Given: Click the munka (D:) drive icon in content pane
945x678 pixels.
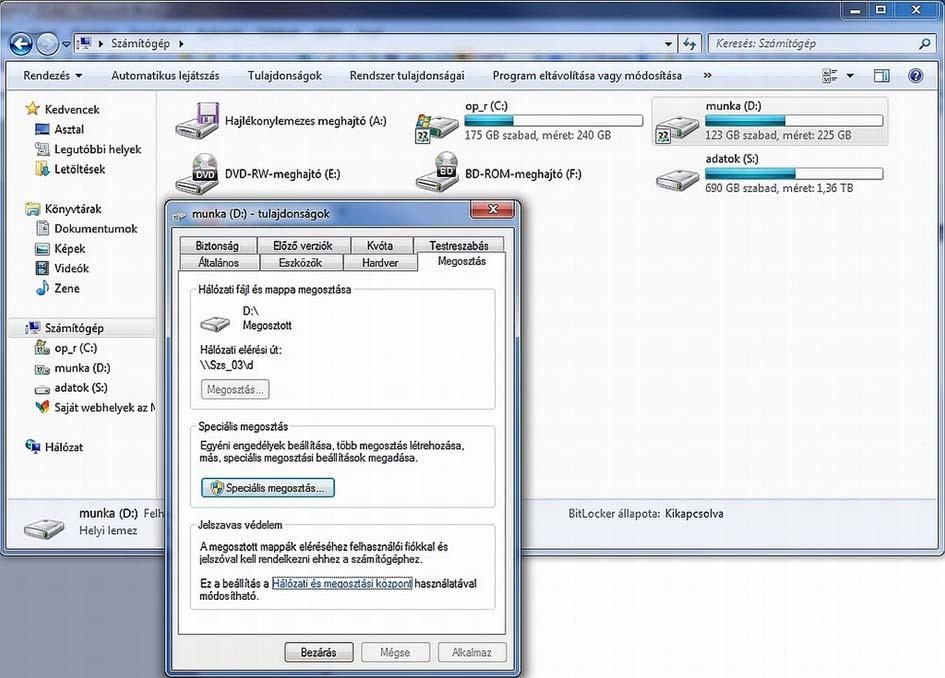Looking at the screenshot, I should tap(677, 127).
